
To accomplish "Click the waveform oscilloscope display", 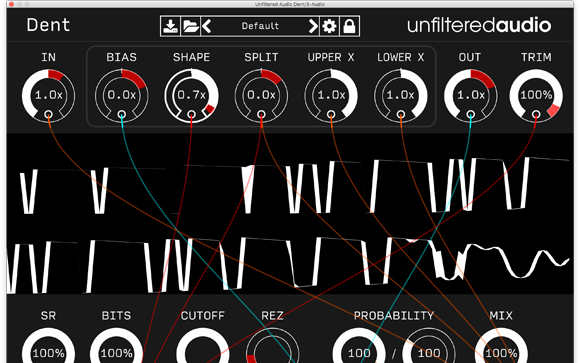I will [290, 214].
